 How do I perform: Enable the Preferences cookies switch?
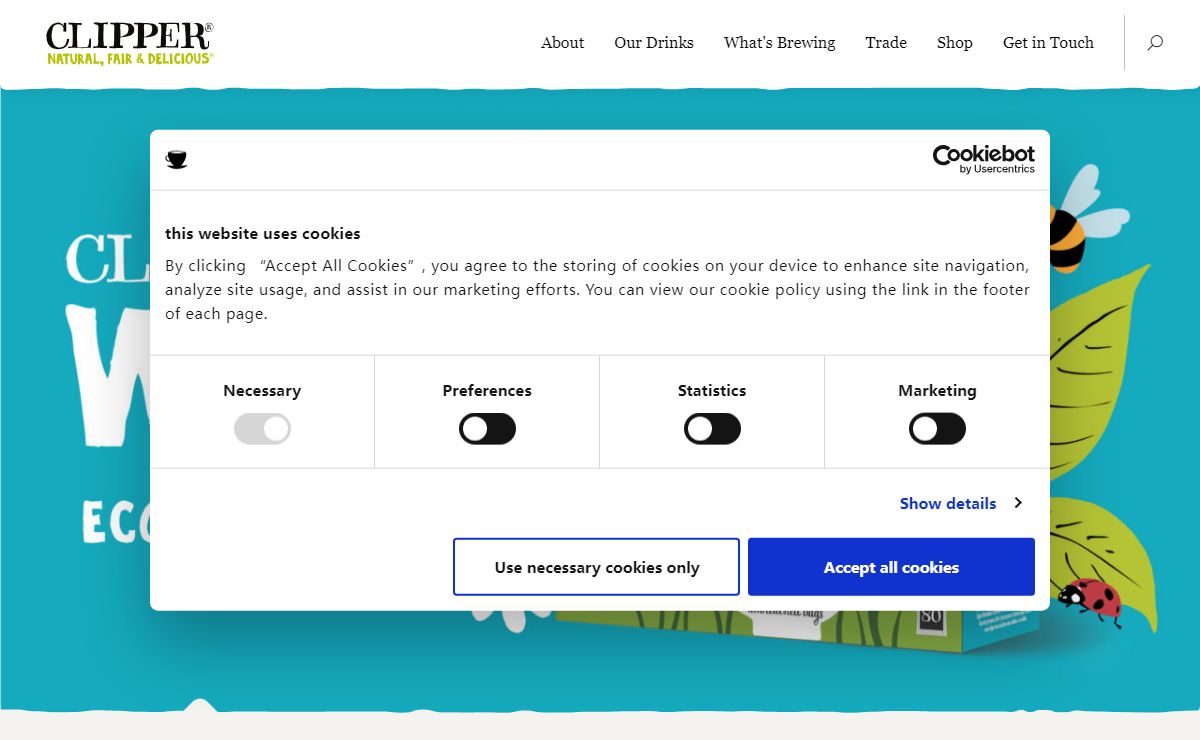[487, 429]
